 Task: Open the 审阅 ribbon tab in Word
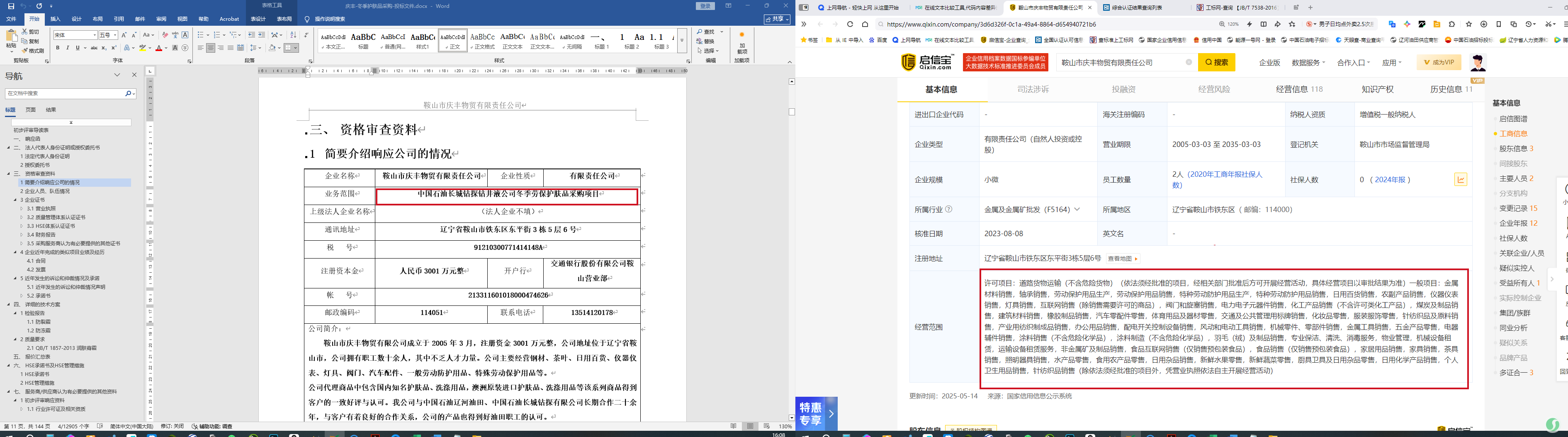coord(160,19)
